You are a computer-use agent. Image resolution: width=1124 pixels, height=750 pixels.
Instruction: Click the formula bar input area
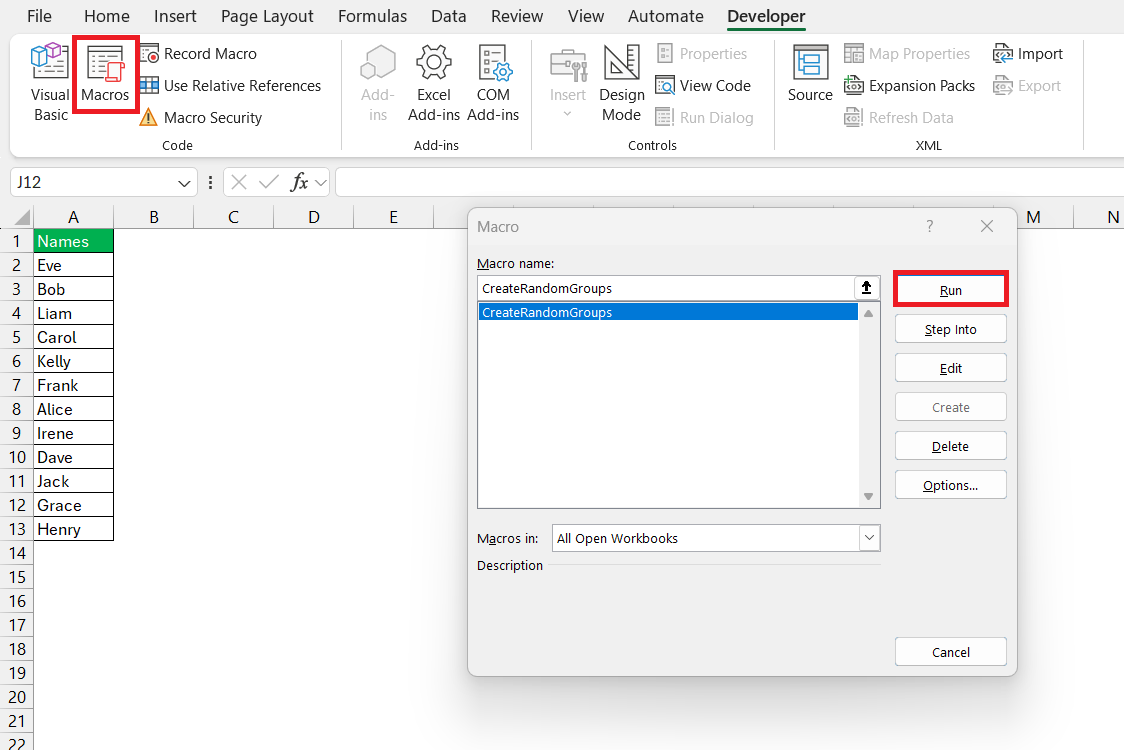729,183
